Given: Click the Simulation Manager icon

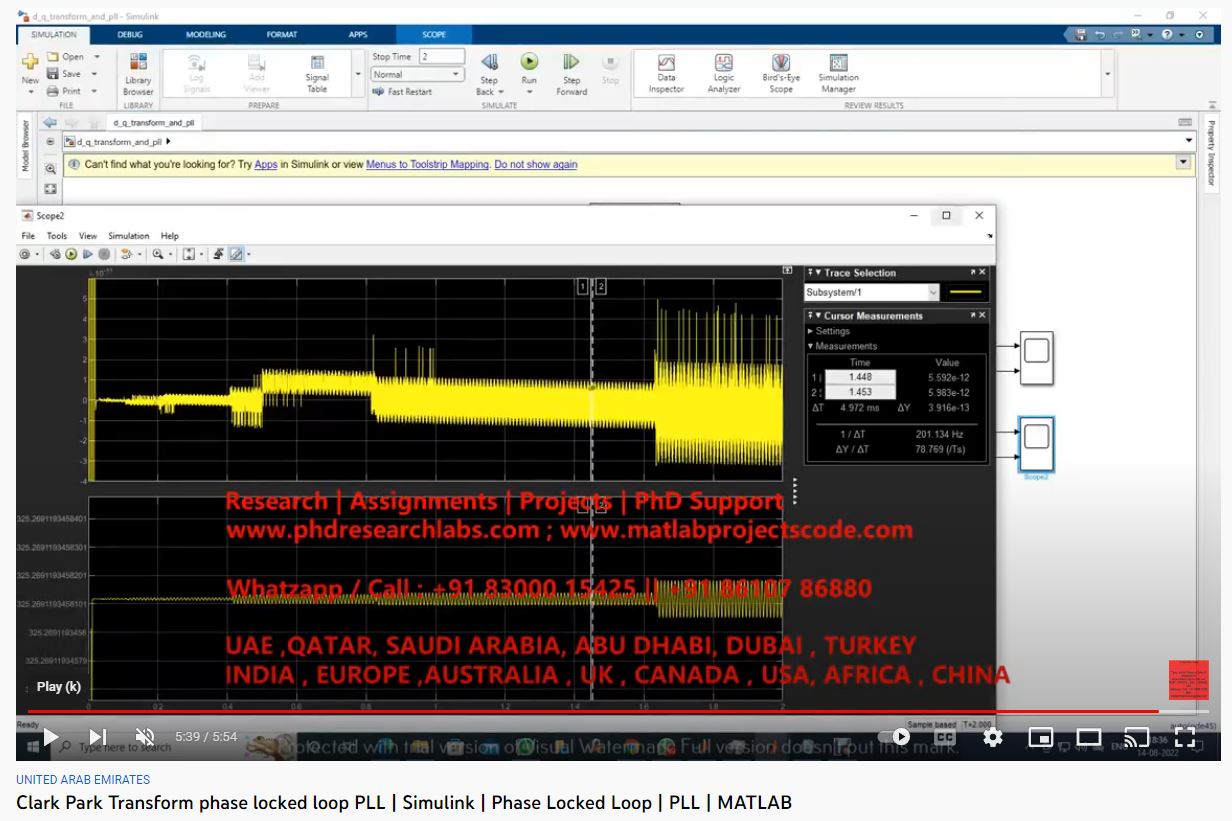Looking at the screenshot, I should tap(838, 73).
